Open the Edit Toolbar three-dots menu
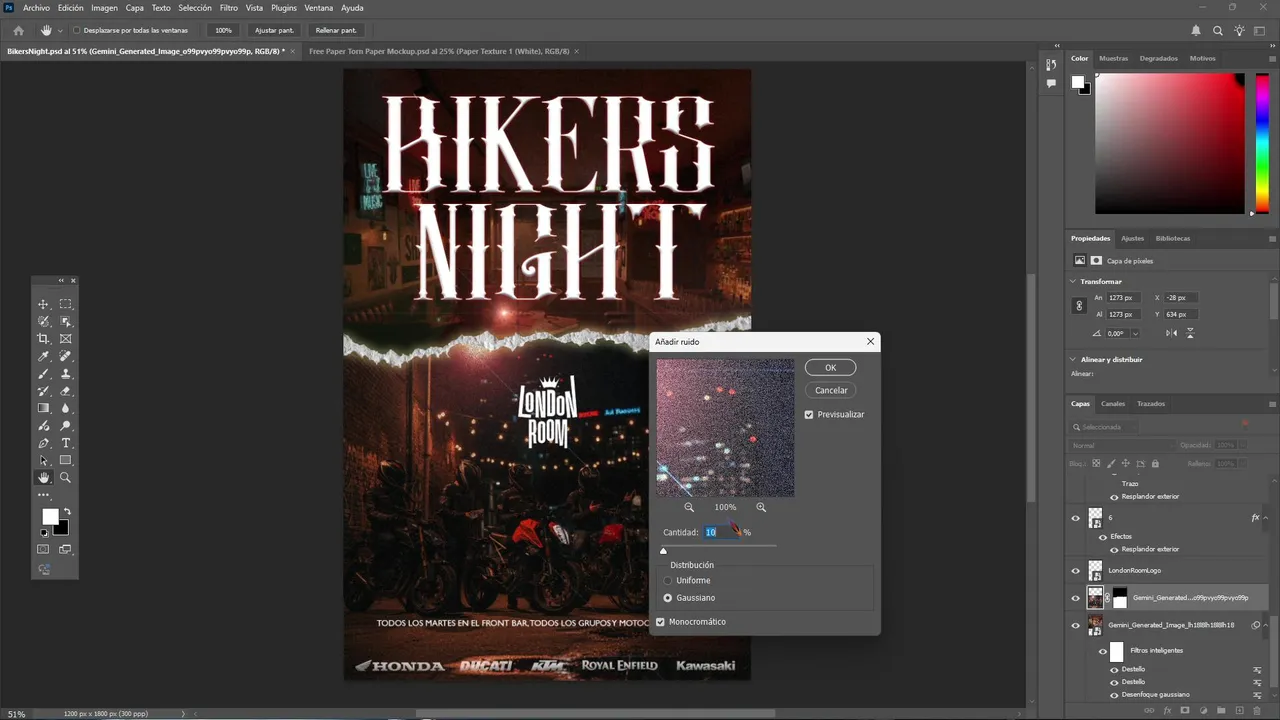Image resolution: width=1280 pixels, height=720 pixels. coord(43,495)
